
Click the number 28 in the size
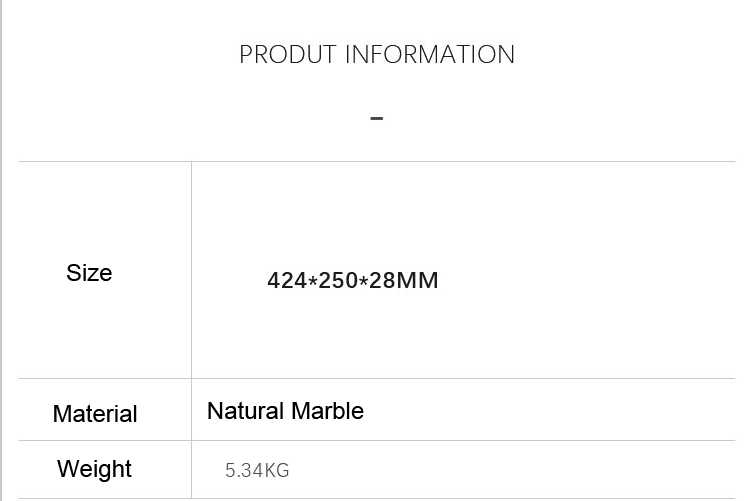coord(382,280)
